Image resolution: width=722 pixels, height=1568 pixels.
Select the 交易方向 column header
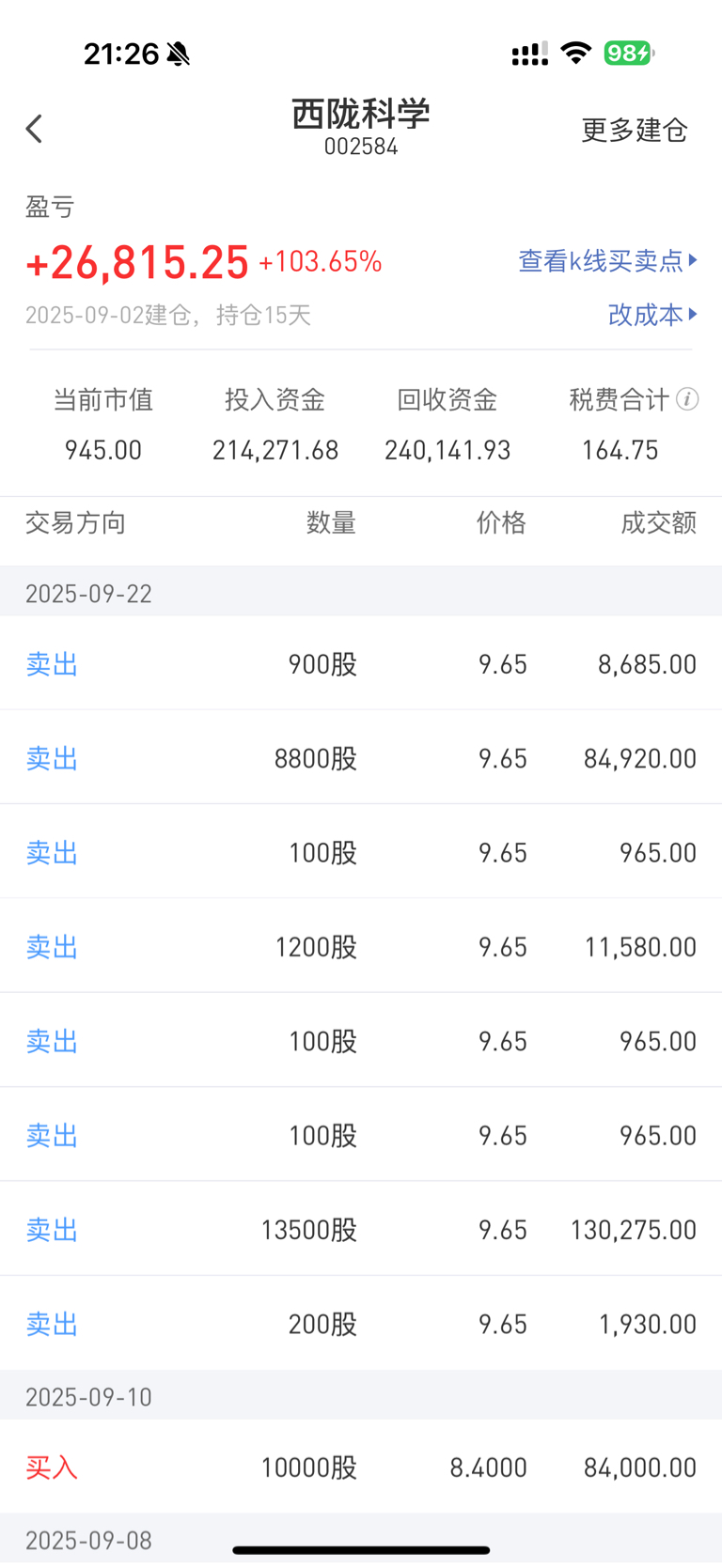click(x=75, y=522)
